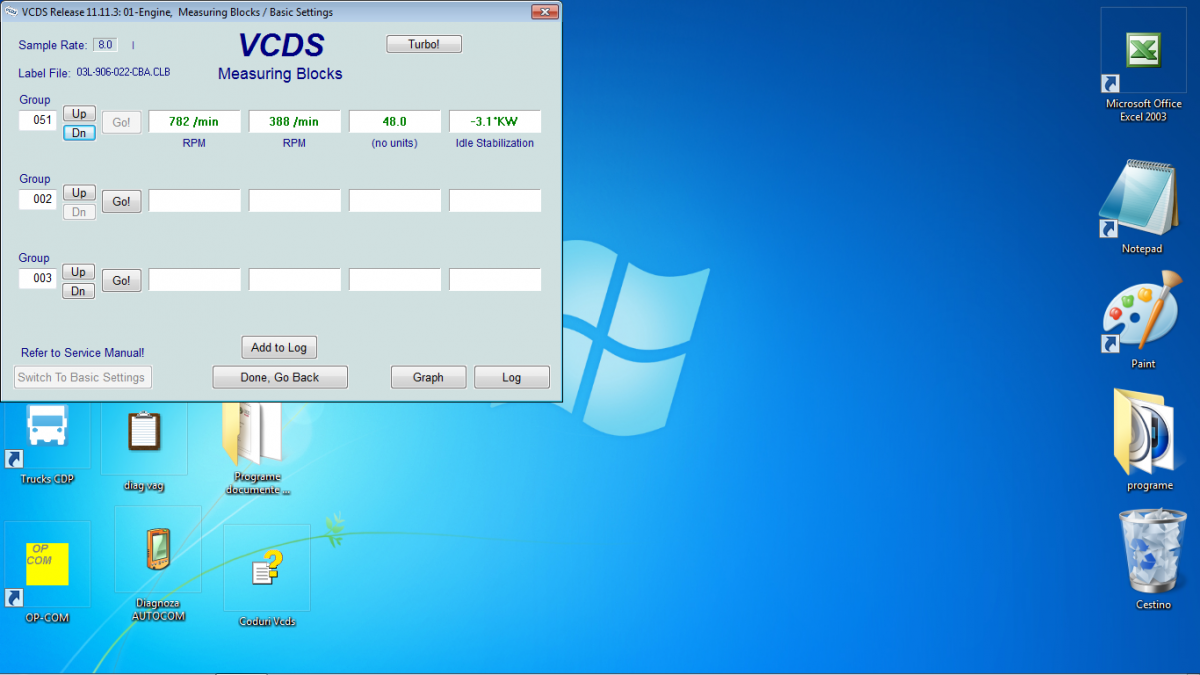Click the Add to Log button
The height and width of the screenshot is (675, 1200).
pyautogui.click(x=279, y=348)
